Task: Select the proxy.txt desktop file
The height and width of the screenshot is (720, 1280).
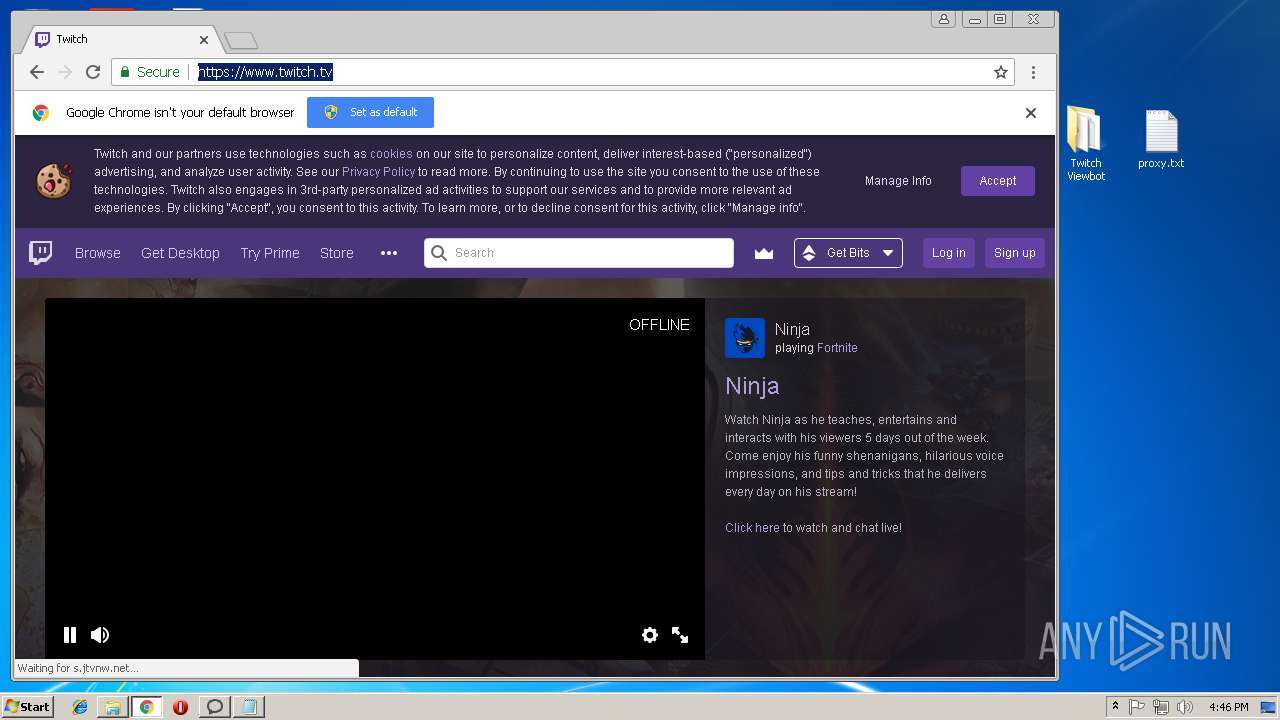Action: (x=1161, y=139)
